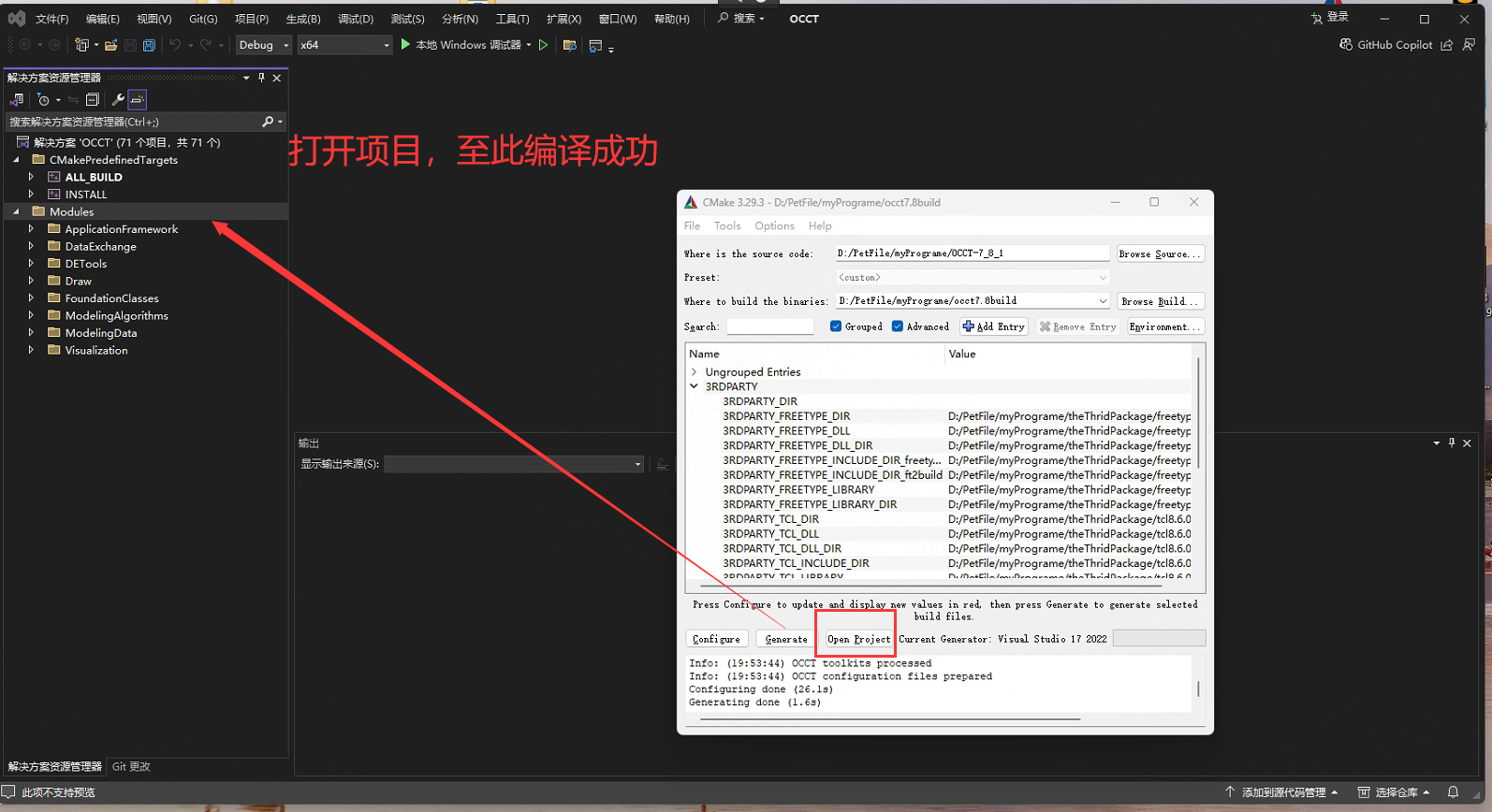
Task: Select the Visualization folder in the tree
Action: point(96,351)
